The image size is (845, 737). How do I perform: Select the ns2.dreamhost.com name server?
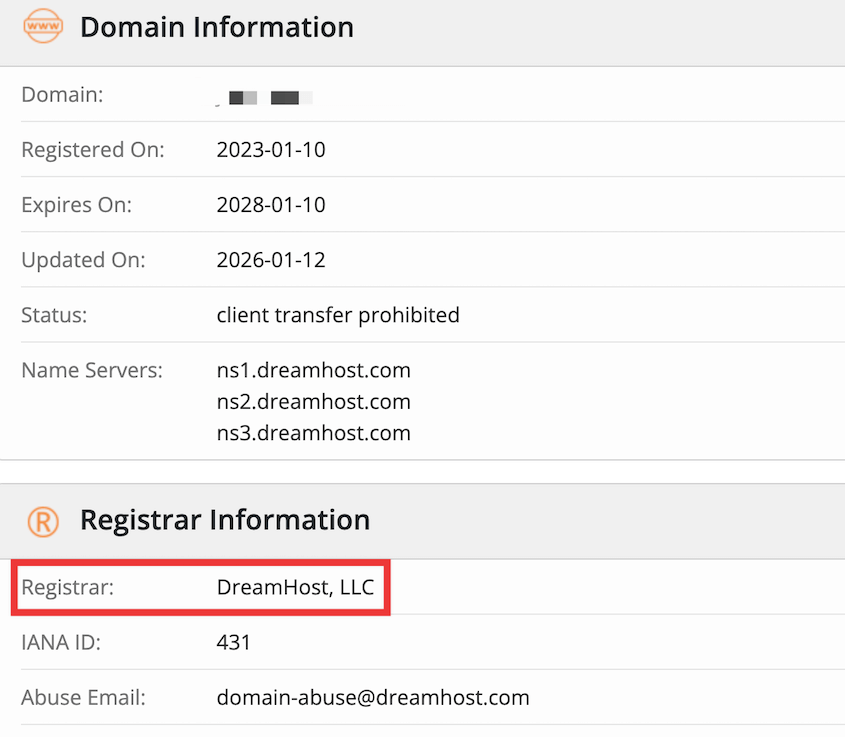coord(314,401)
